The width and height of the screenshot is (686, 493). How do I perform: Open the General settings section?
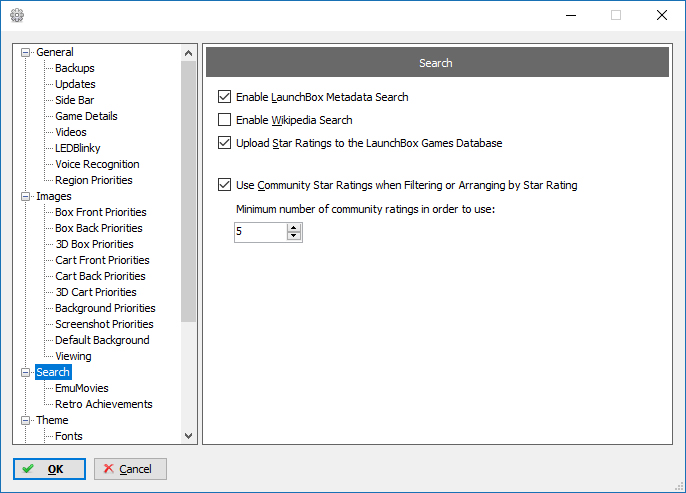55,52
